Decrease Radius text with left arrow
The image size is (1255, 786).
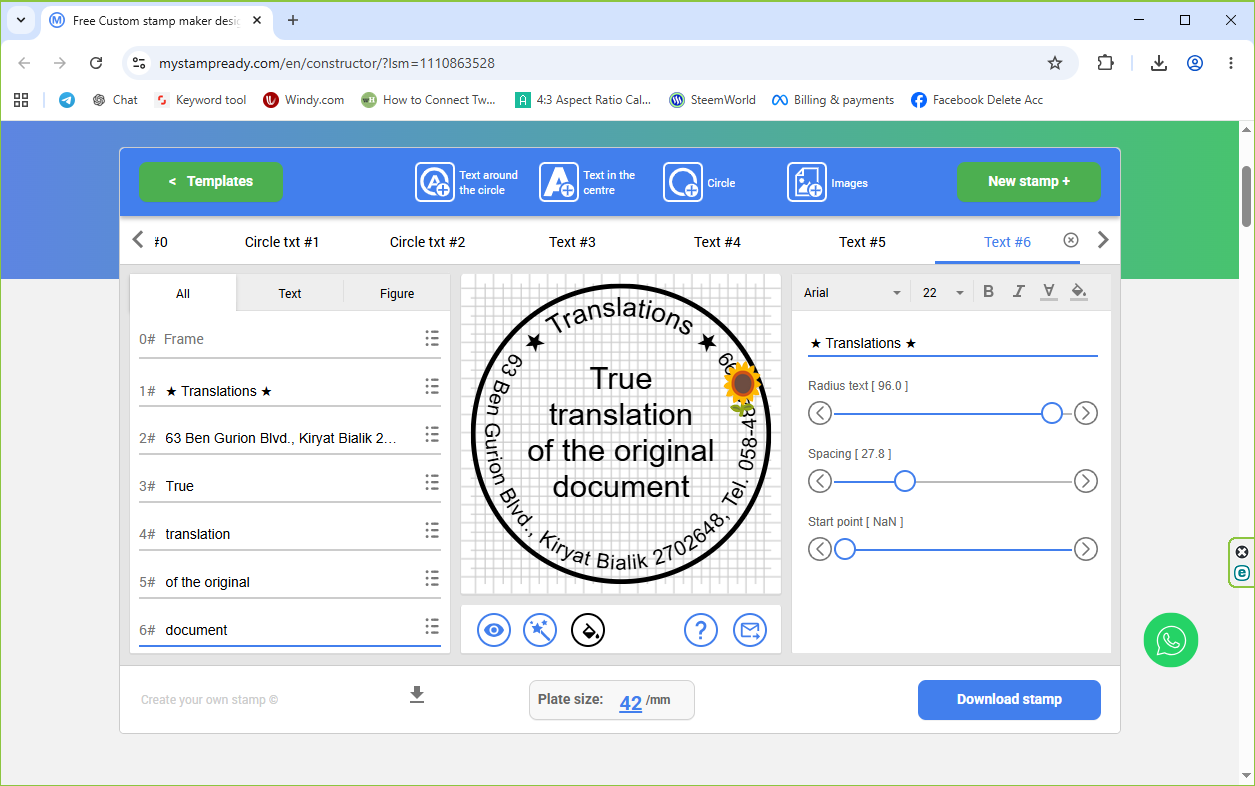820,413
